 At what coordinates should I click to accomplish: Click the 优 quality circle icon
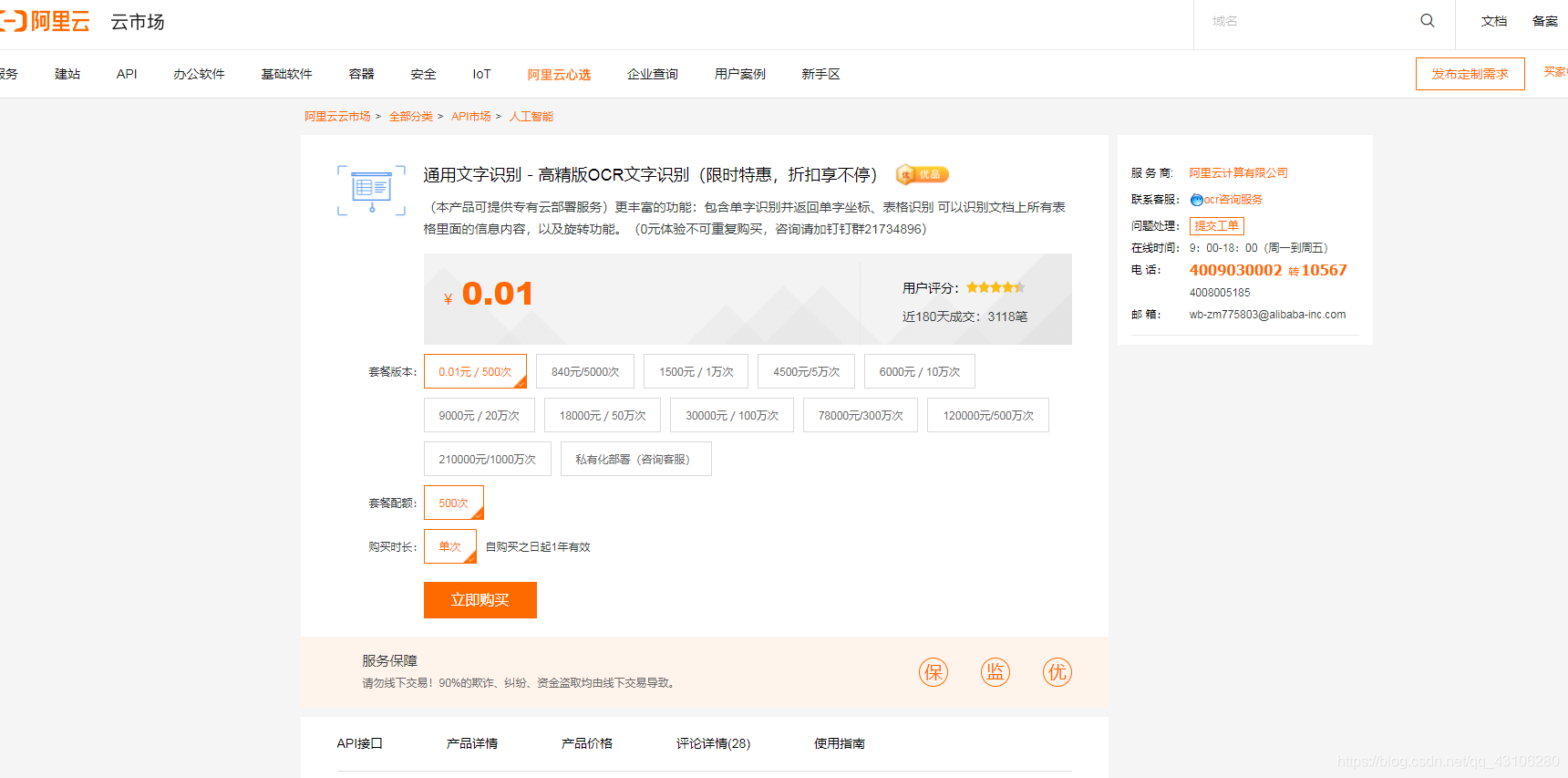[x=1057, y=672]
